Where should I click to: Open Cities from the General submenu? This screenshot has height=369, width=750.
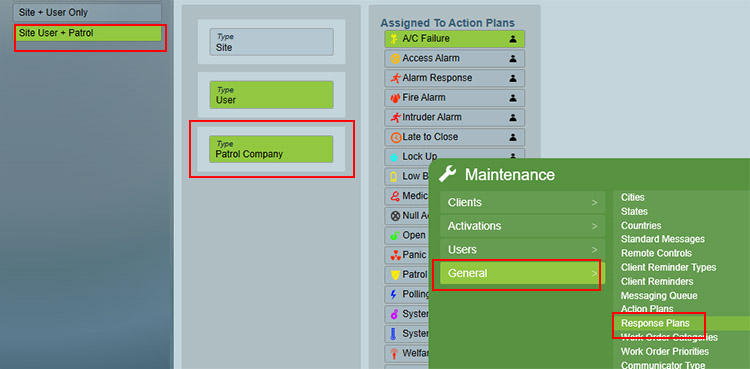pos(632,197)
